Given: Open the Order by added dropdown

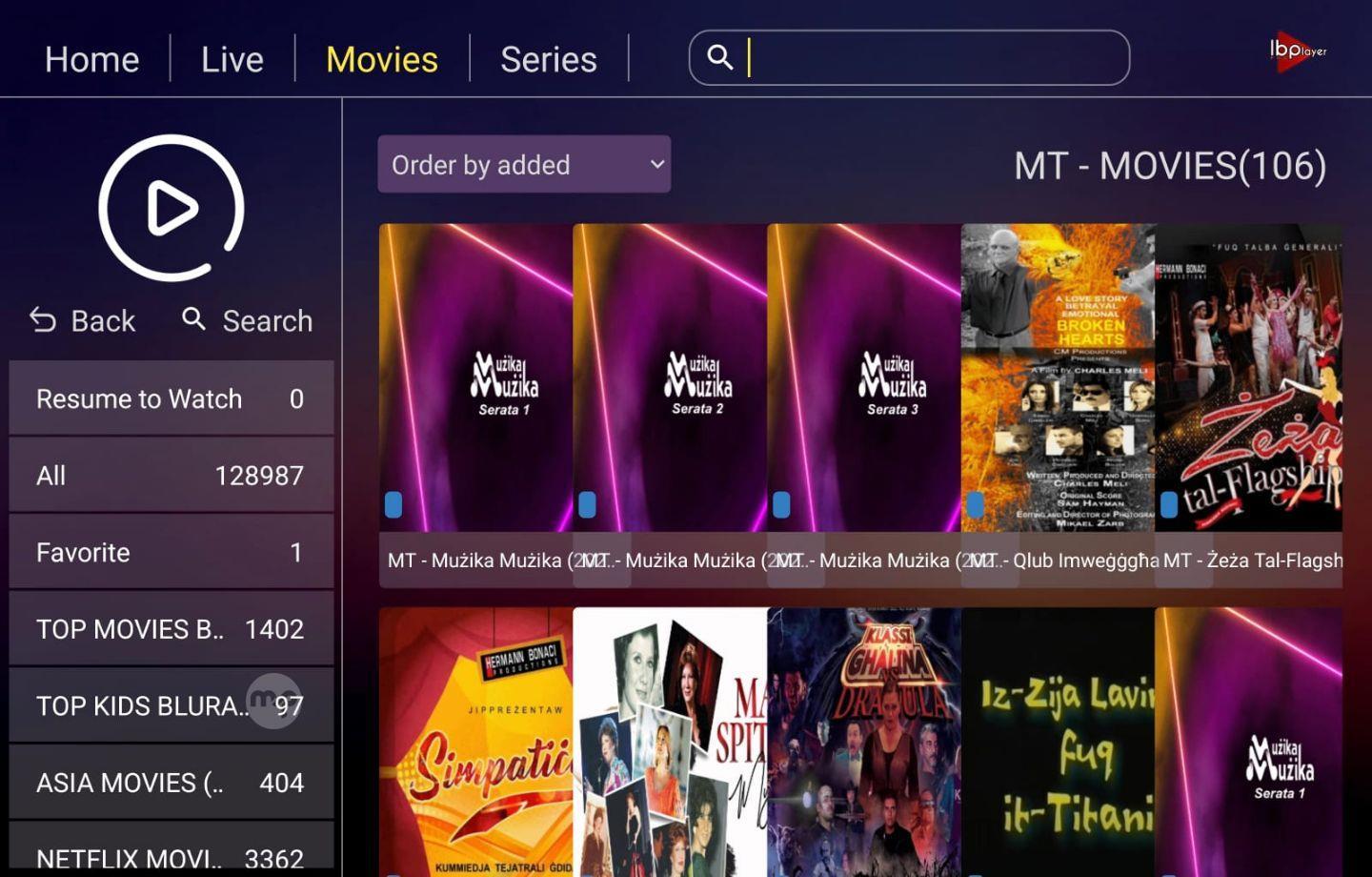Looking at the screenshot, I should coord(524,164).
